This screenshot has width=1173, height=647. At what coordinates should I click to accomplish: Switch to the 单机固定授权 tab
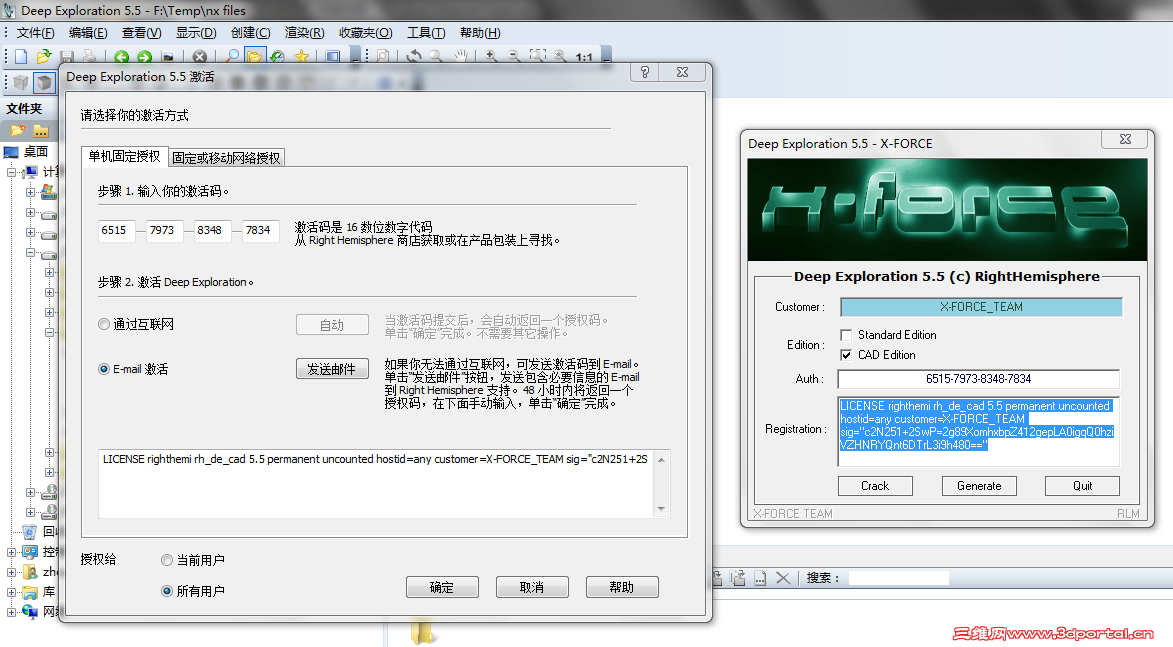pos(124,156)
